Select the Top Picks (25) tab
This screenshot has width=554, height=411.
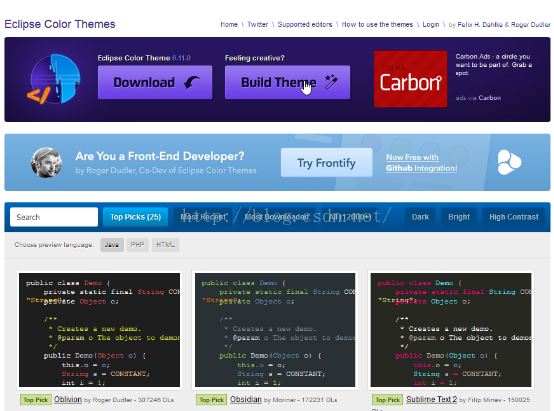pyautogui.click(x=135, y=217)
